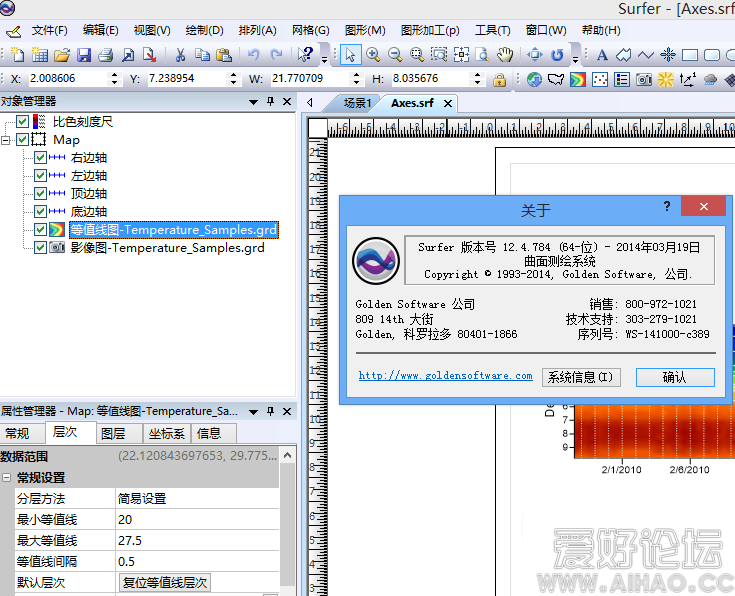Click the Paste clipboard icon
The image size is (735, 596).
pos(224,55)
